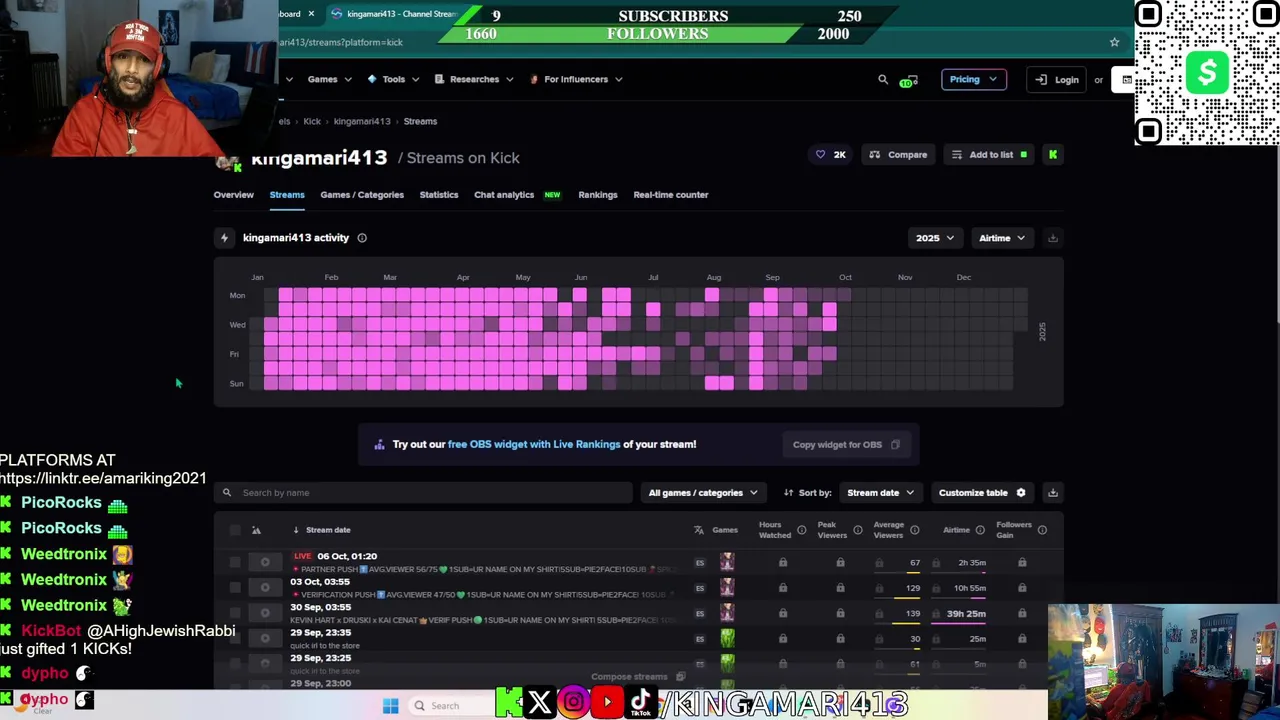This screenshot has width=1280, height=720.
Task: Click the Peak Viewers info icon
Action: (x=857, y=530)
